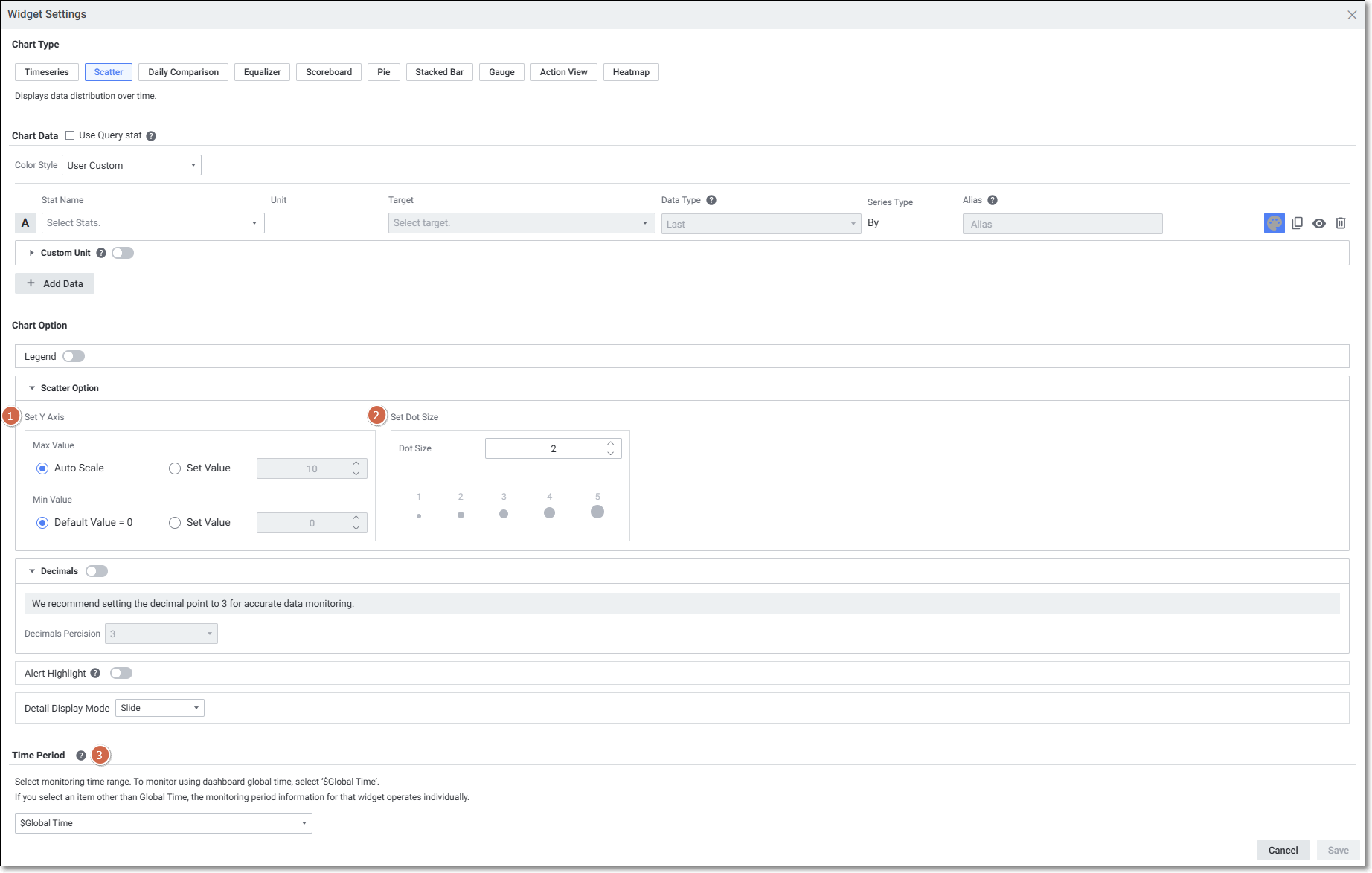1372x873 pixels.
Task: Click the Data Type help icon
Action: click(711, 200)
